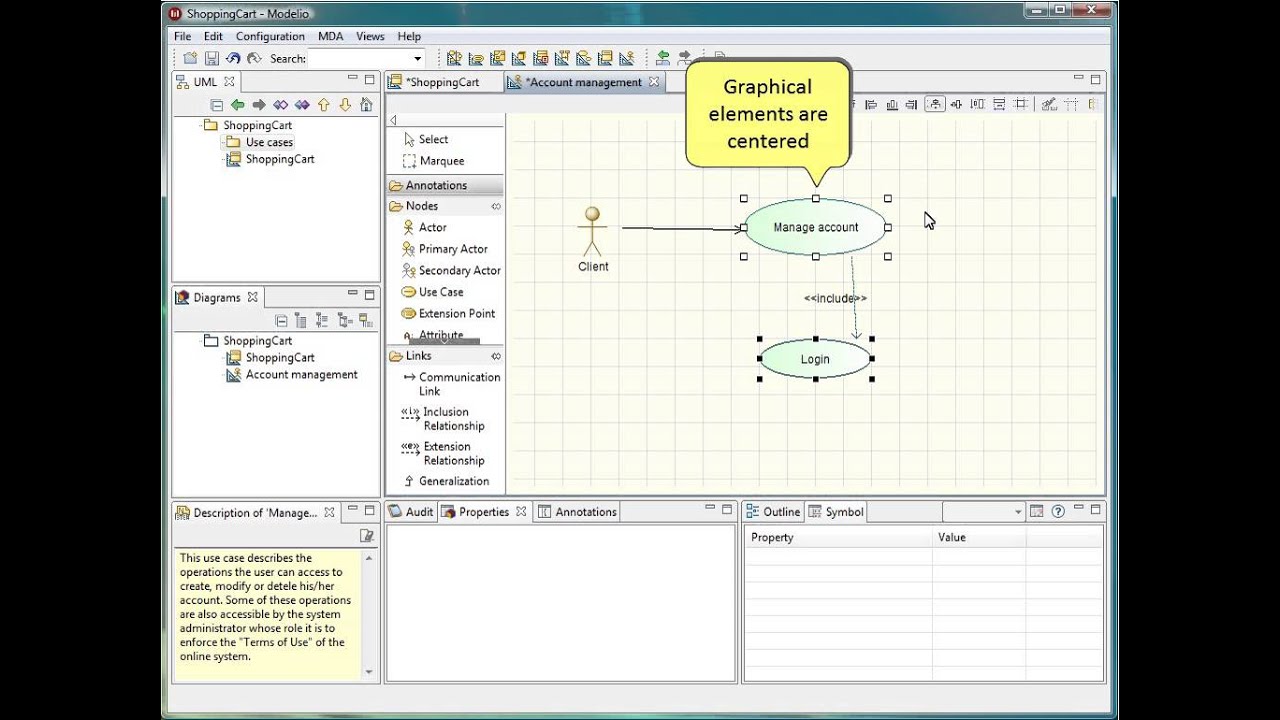Select the Actor node tool

[424, 227]
